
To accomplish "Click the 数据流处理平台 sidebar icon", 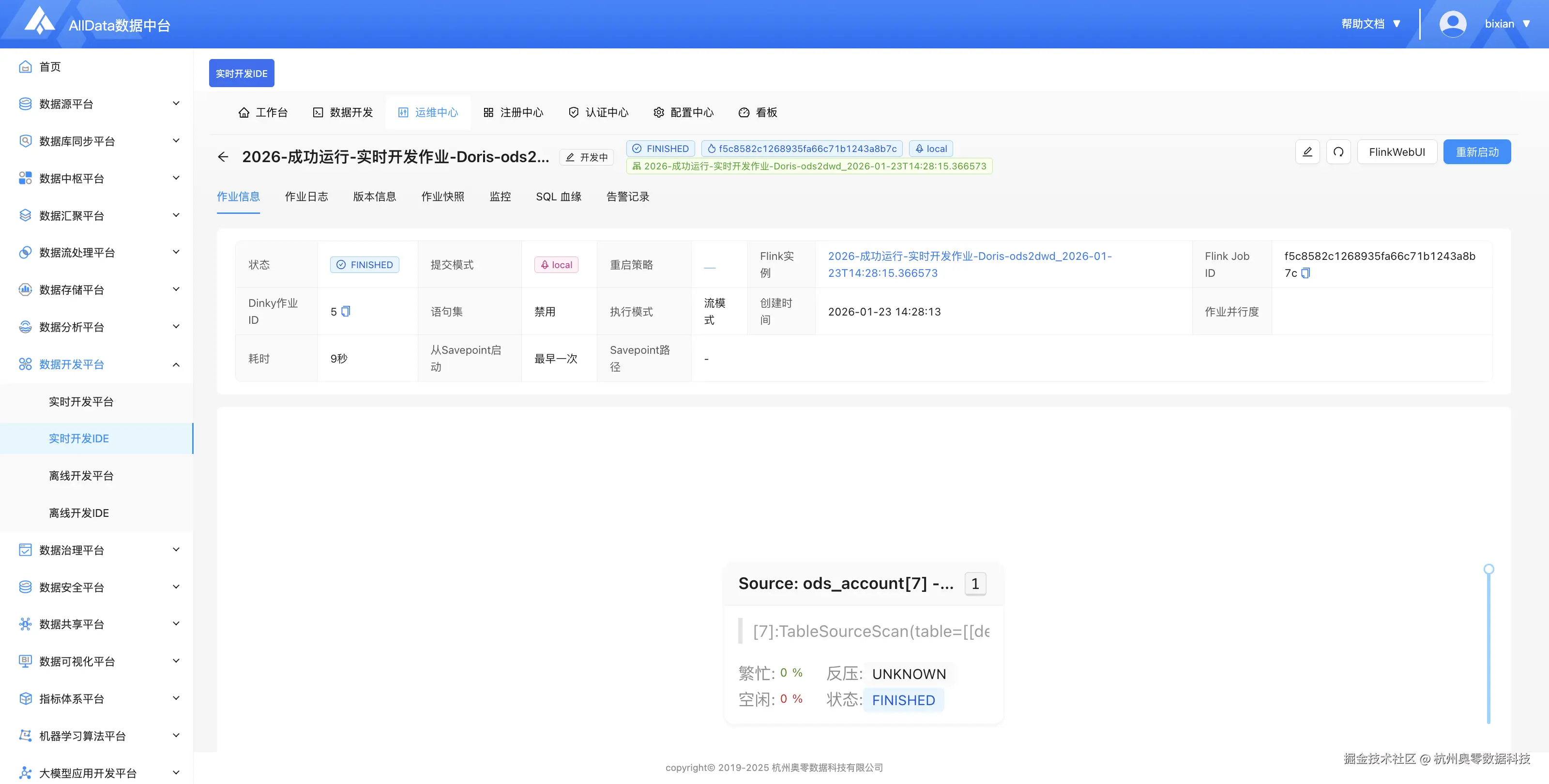I will (25, 252).
